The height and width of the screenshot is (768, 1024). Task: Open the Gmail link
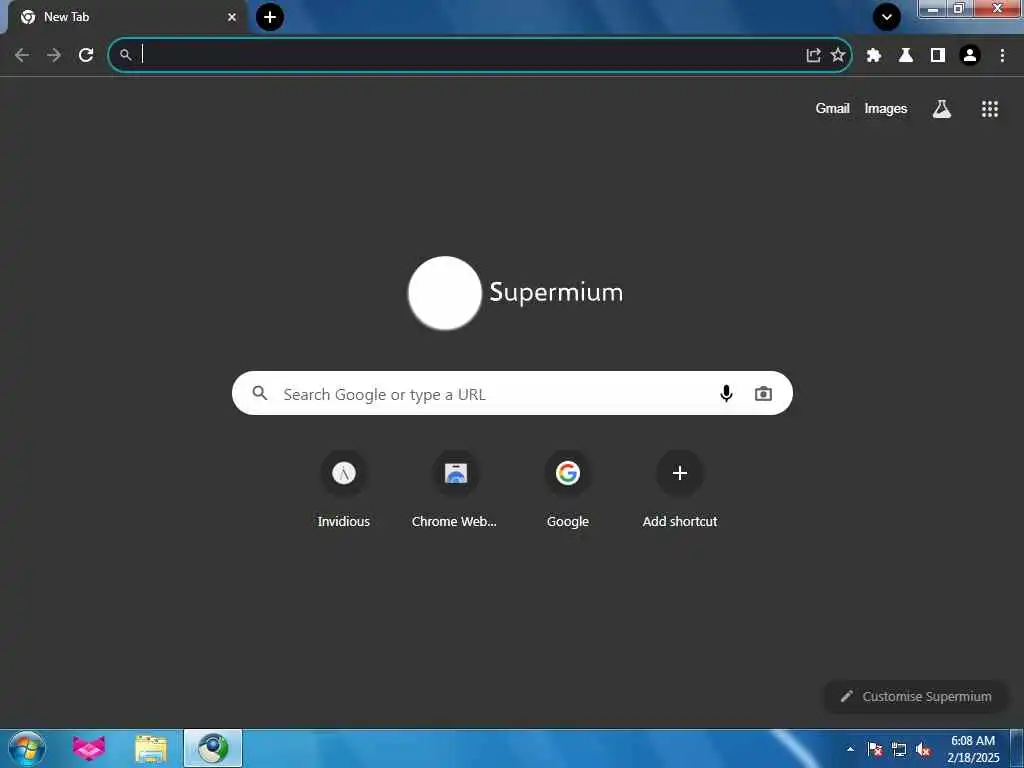click(832, 108)
